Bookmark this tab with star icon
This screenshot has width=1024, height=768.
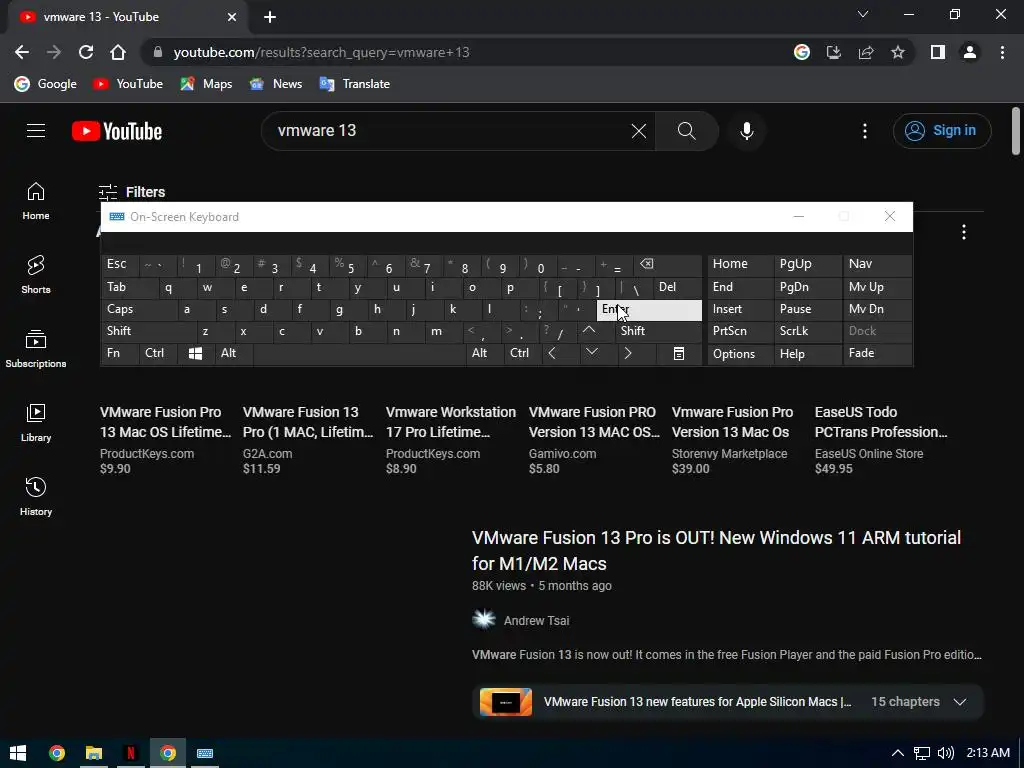[898, 52]
